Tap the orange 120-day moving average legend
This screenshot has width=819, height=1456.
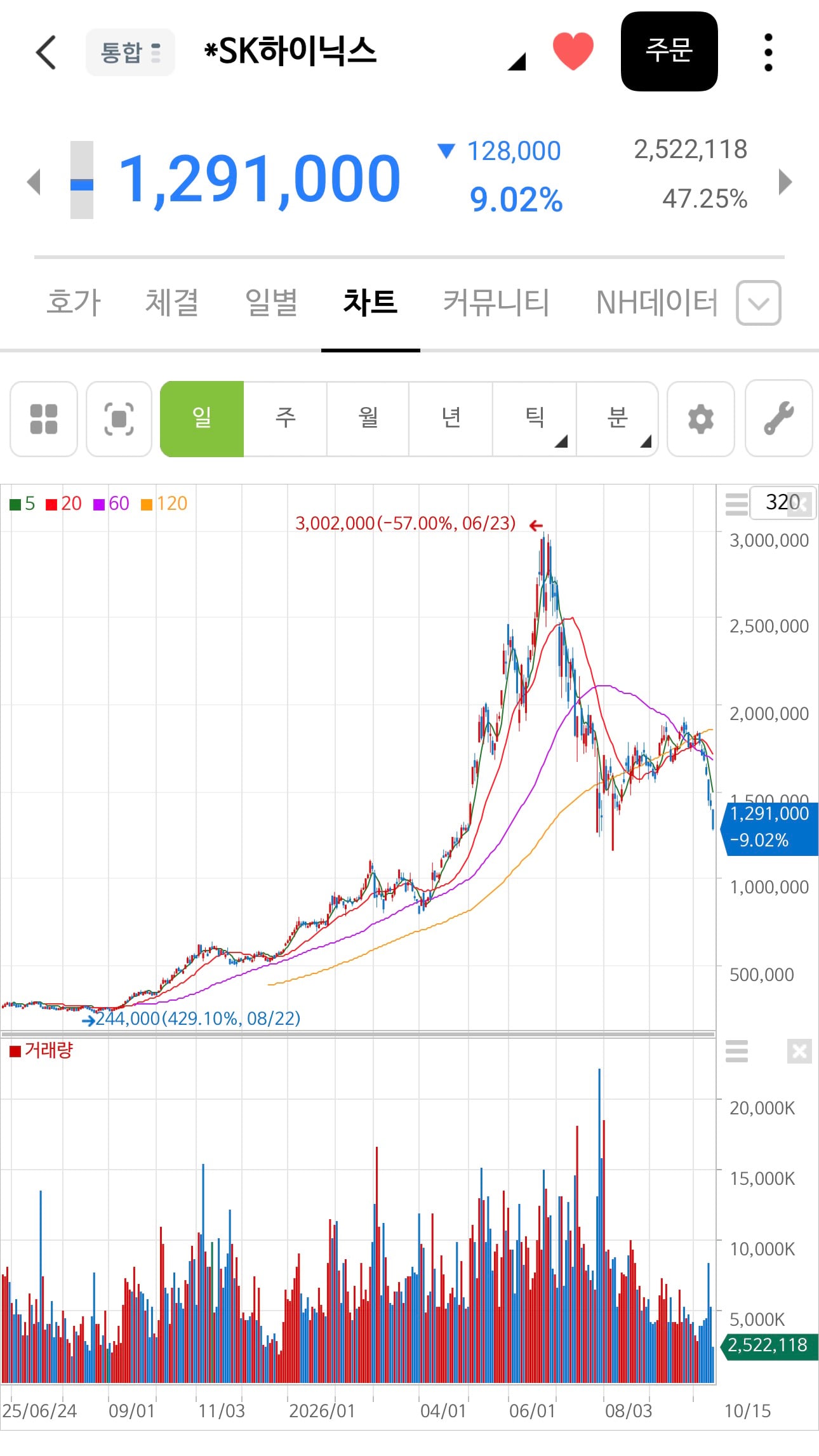click(x=164, y=504)
